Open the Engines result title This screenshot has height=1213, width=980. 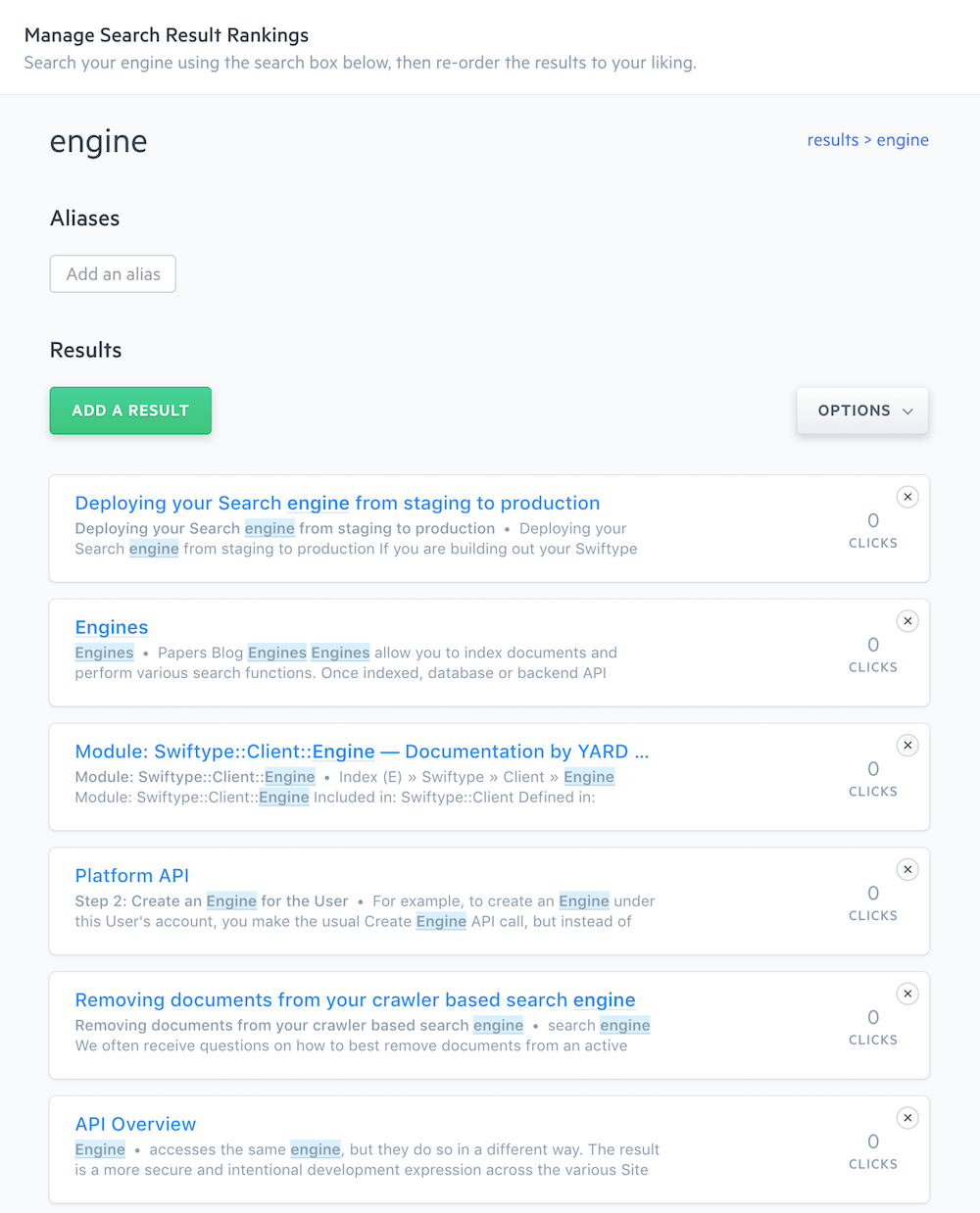coord(112,627)
